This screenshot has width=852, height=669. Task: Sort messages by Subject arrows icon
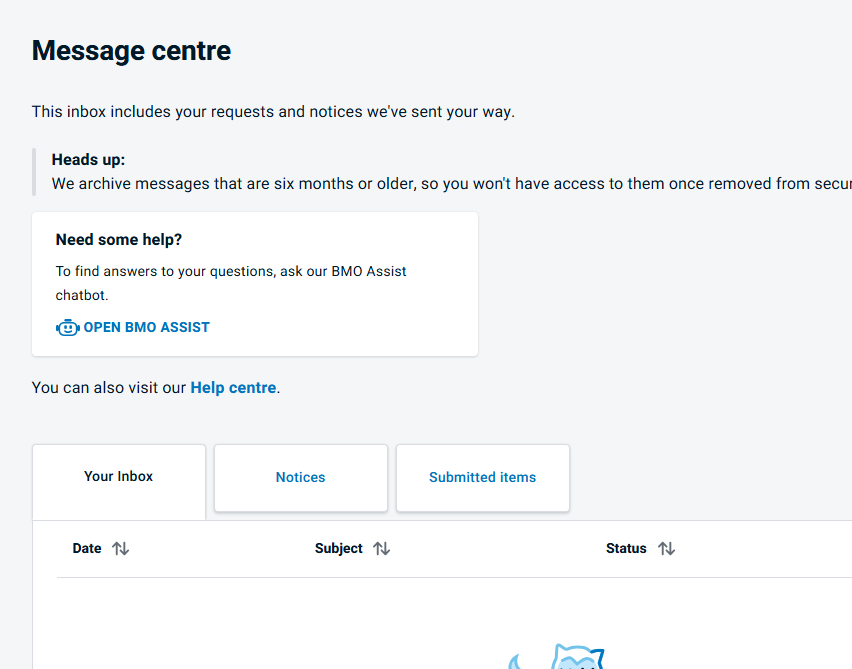381,548
